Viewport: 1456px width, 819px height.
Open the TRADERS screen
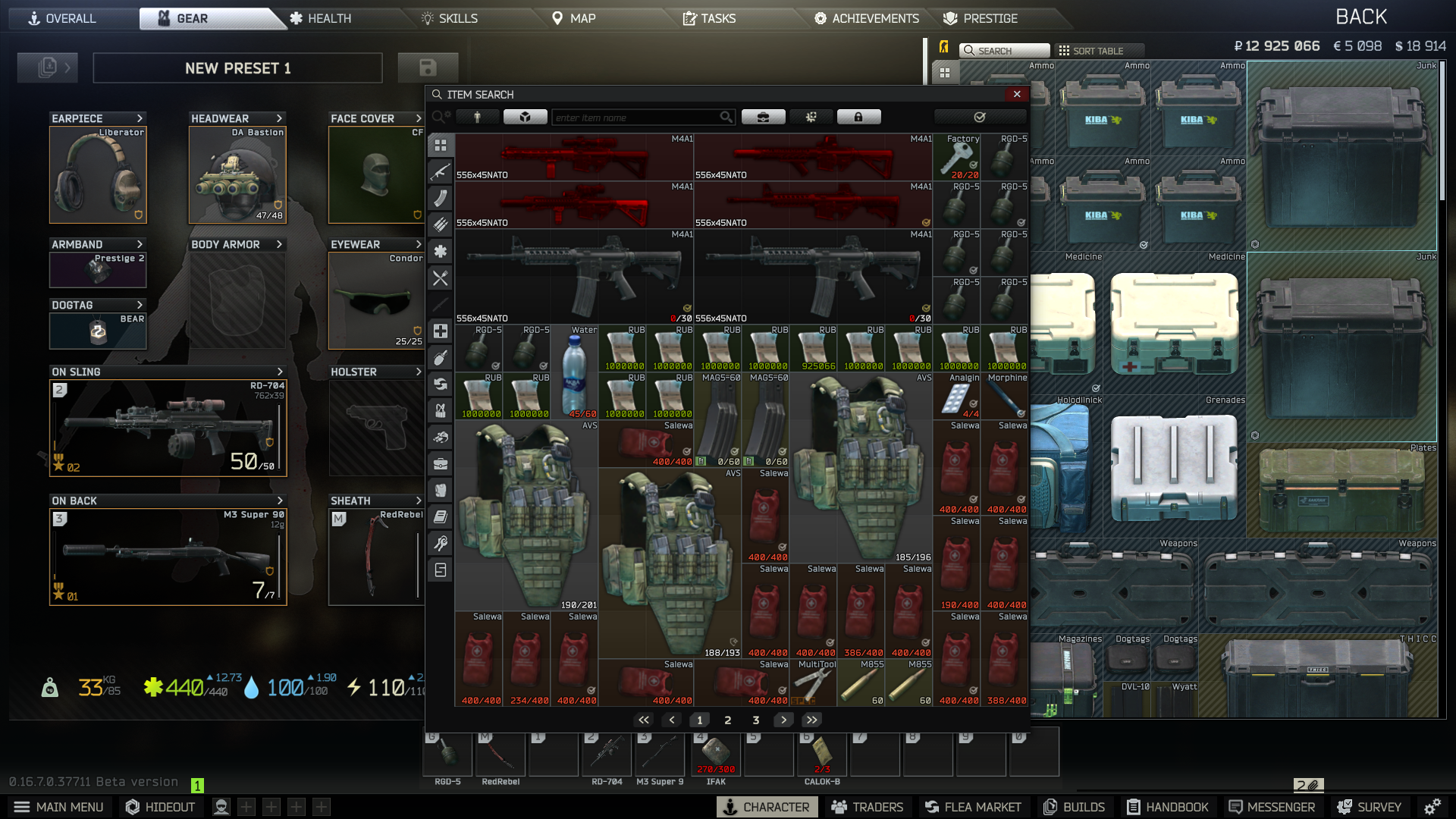point(867,807)
